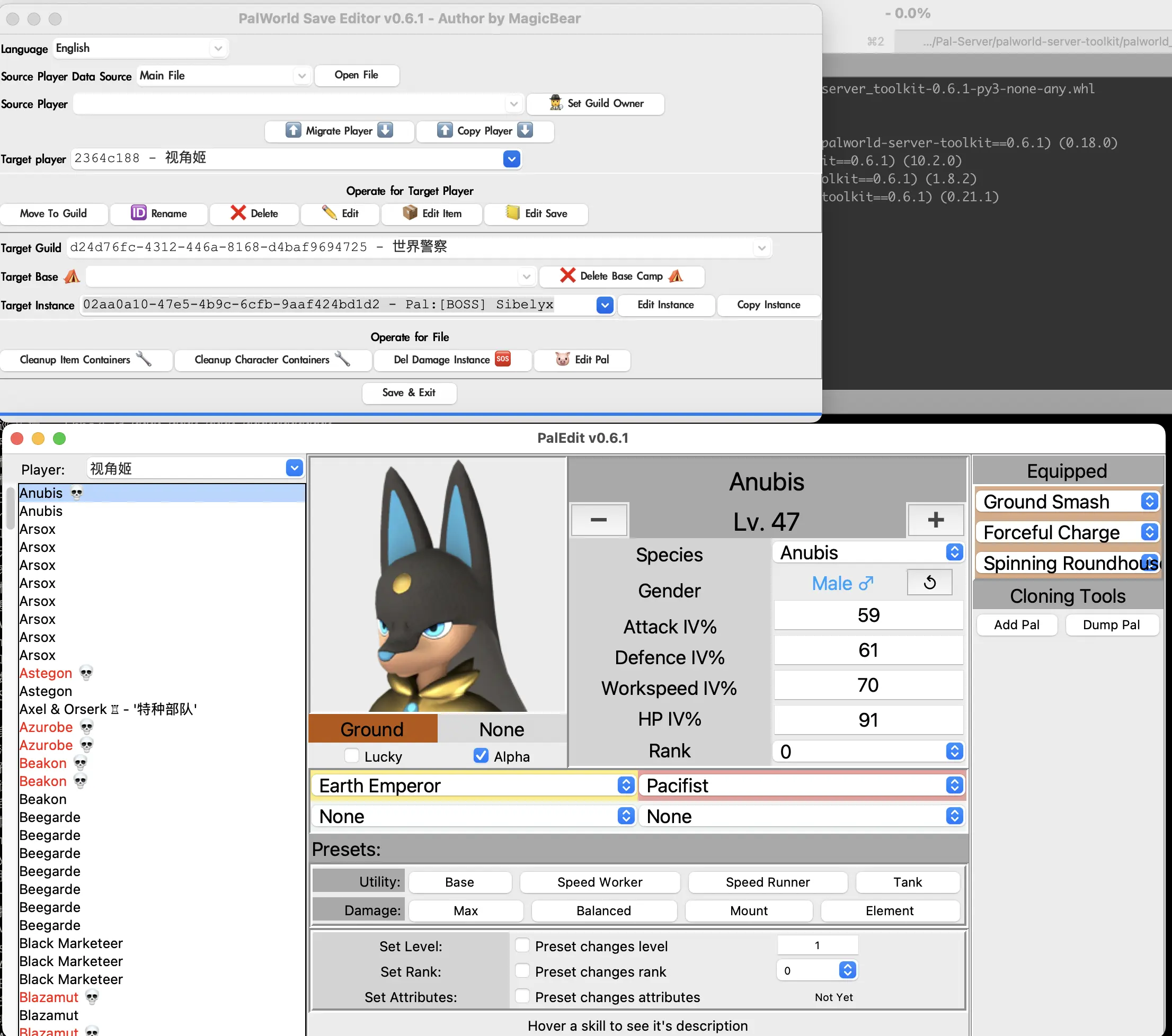
Task: Click SOS icon on Del Damage Instance
Action: click(503, 359)
